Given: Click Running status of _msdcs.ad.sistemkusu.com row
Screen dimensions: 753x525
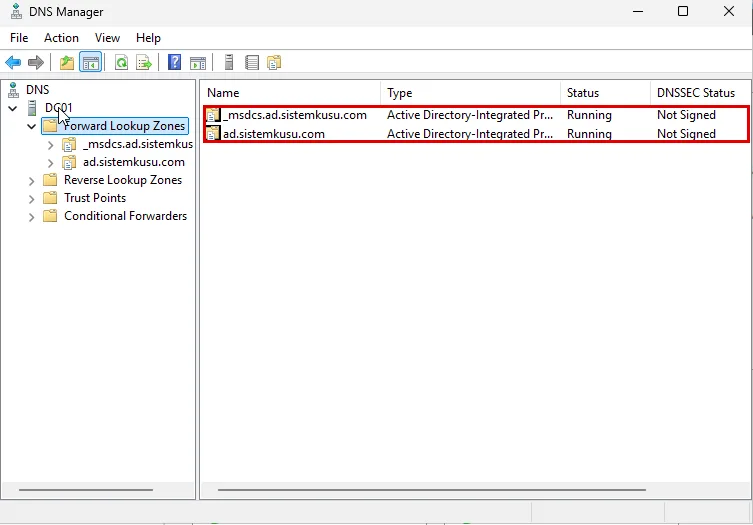Looking at the screenshot, I should tap(589, 115).
